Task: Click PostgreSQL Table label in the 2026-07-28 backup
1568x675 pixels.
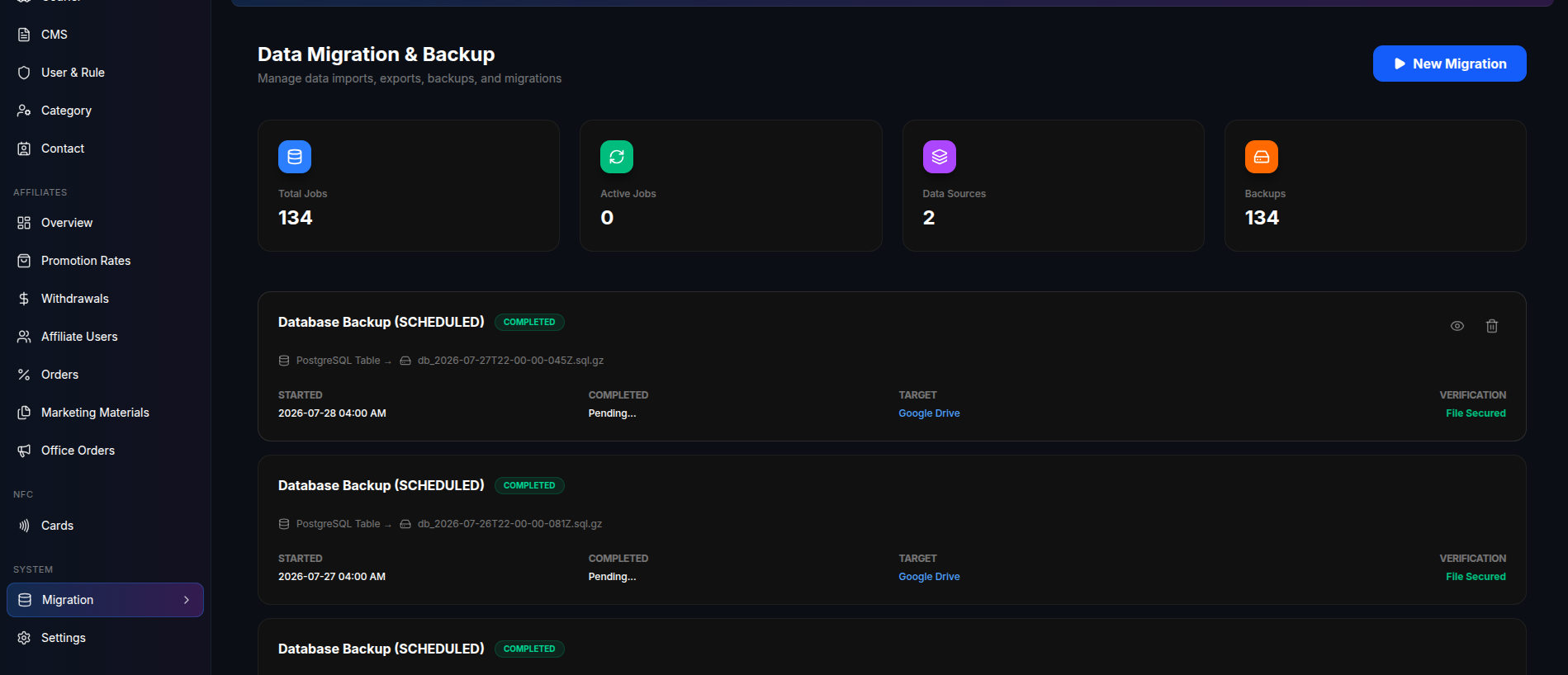Action: [x=339, y=361]
